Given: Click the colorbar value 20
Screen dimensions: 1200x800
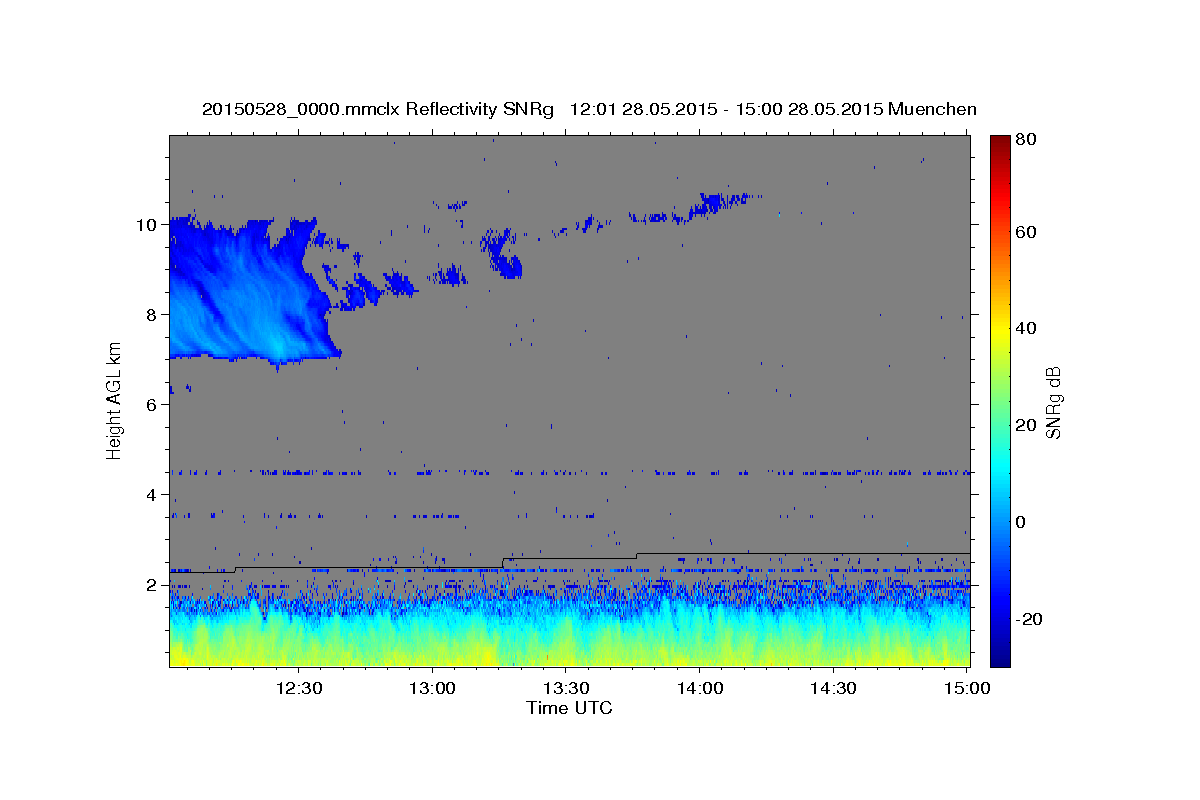Looking at the screenshot, I should point(1025,425).
